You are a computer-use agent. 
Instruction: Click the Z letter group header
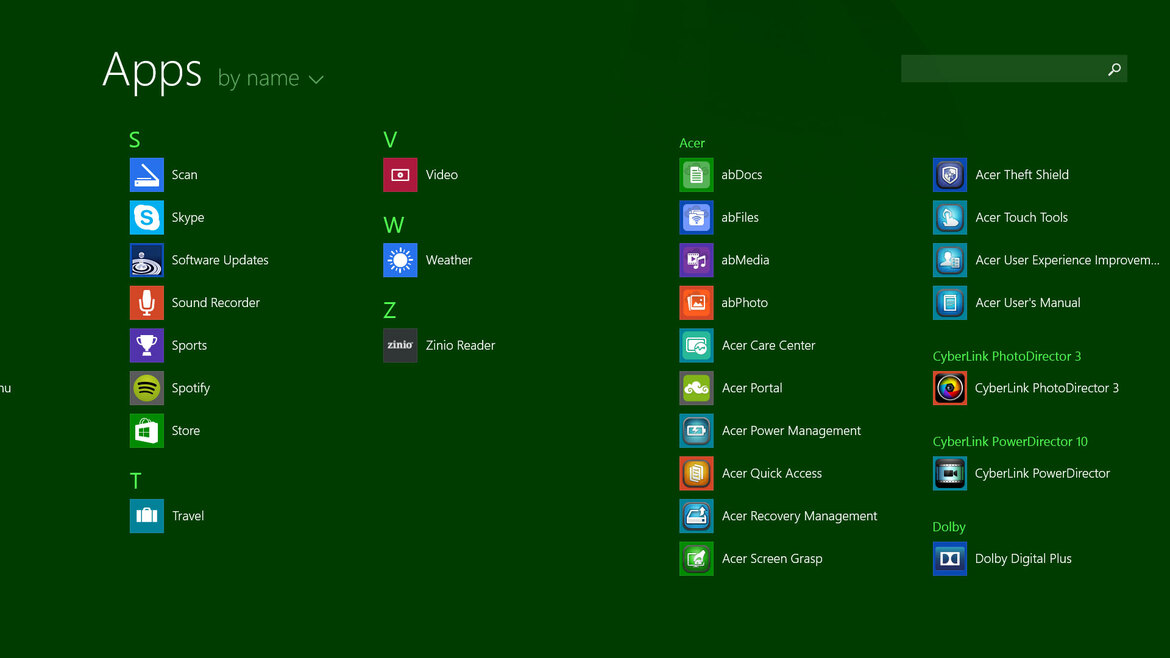[389, 310]
